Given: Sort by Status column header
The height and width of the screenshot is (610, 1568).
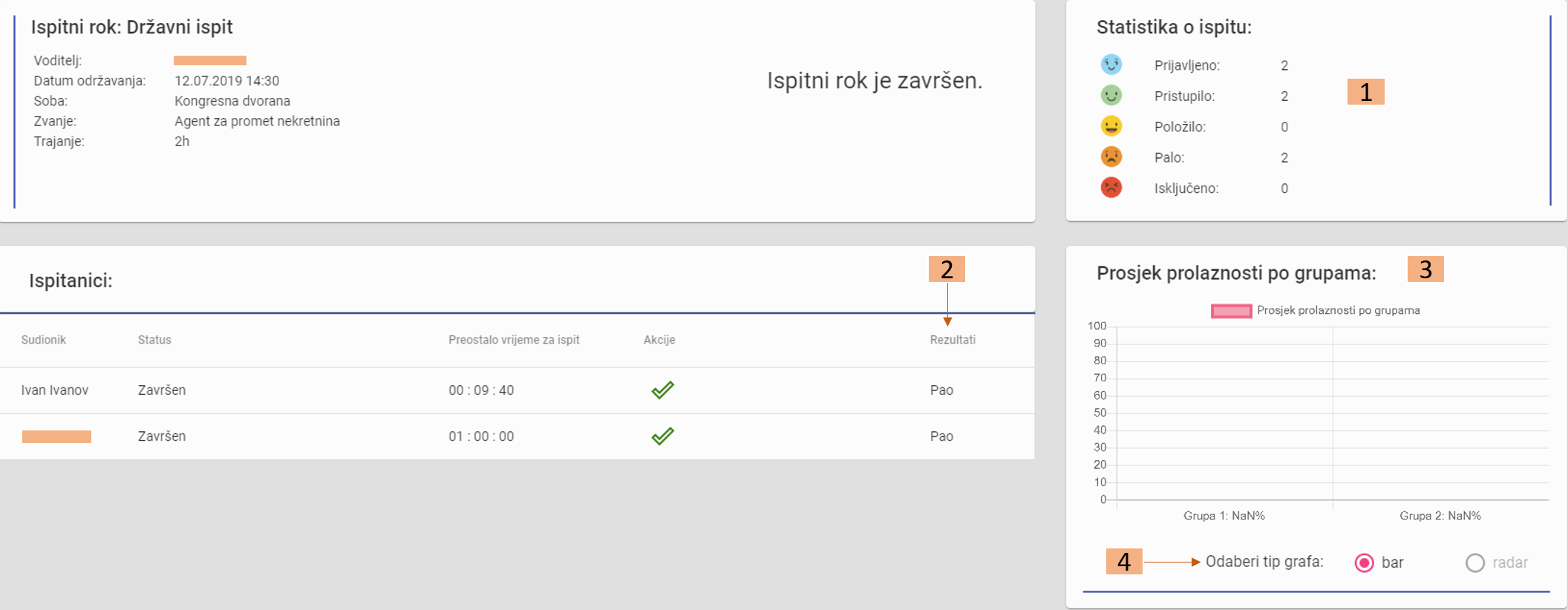Looking at the screenshot, I should 154,340.
